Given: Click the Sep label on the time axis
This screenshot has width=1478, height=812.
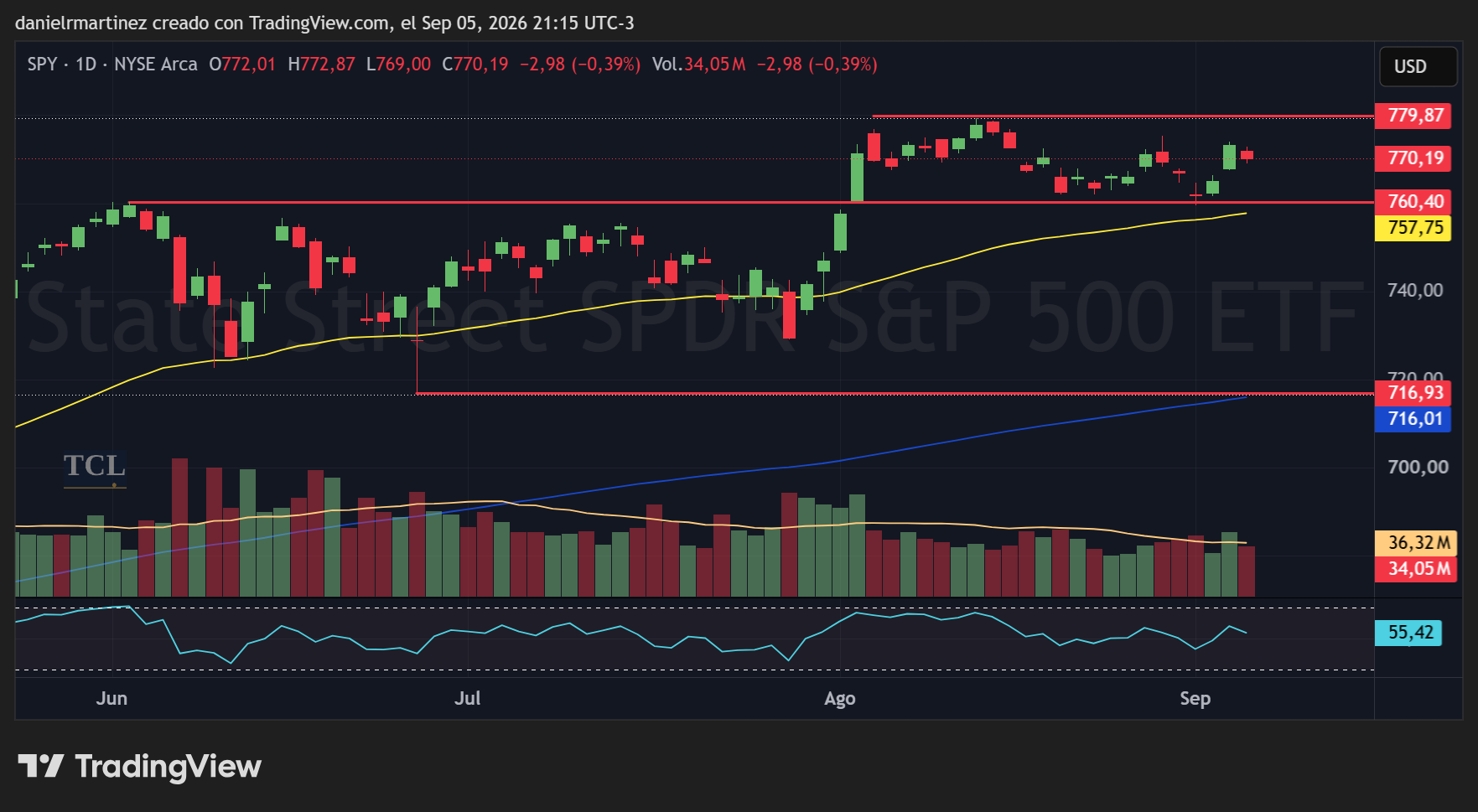Looking at the screenshot, I should pos(1195,699).
